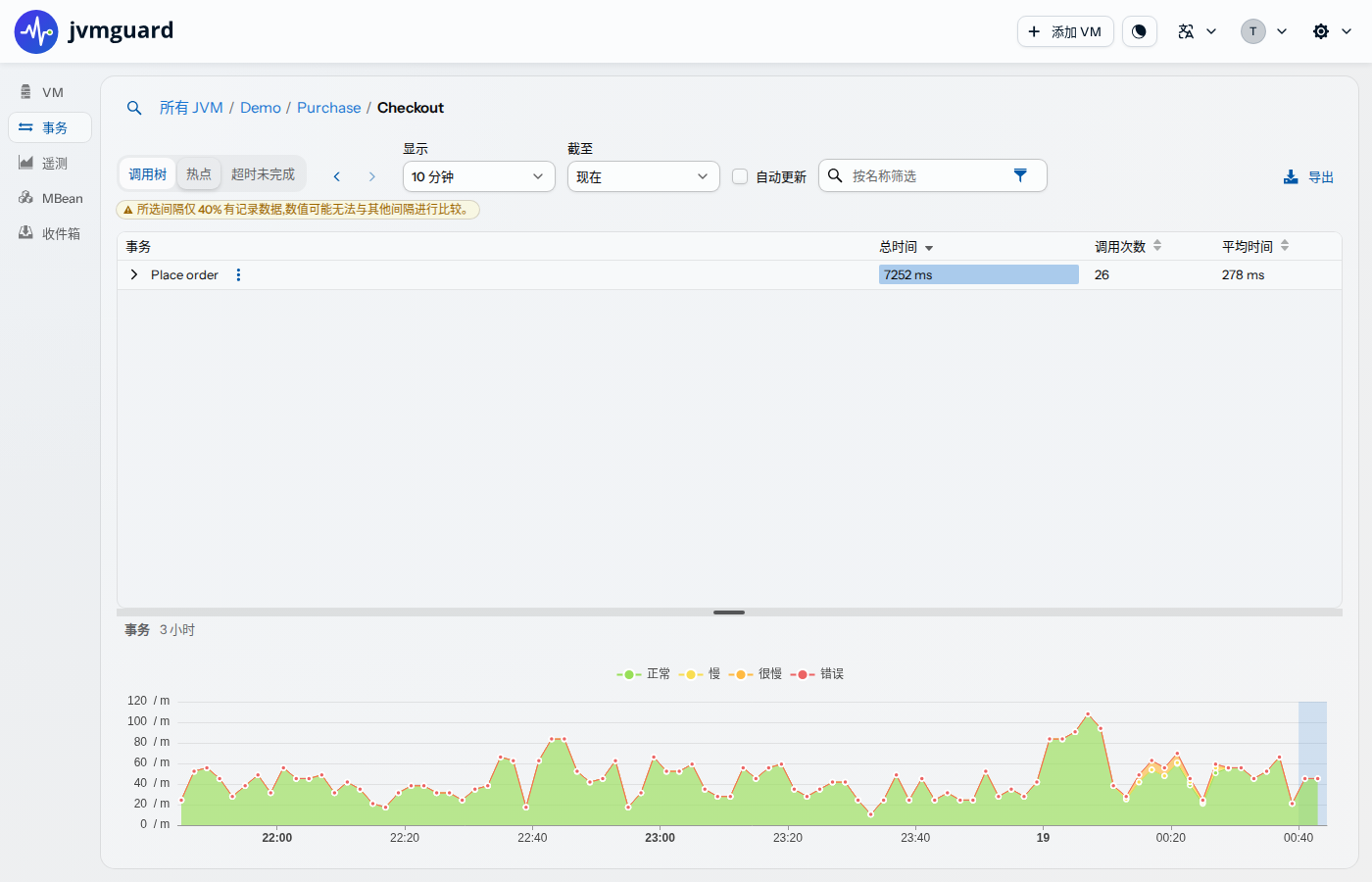
Task: Enable the 自动更新 checkbox
Action: point(740,176)
